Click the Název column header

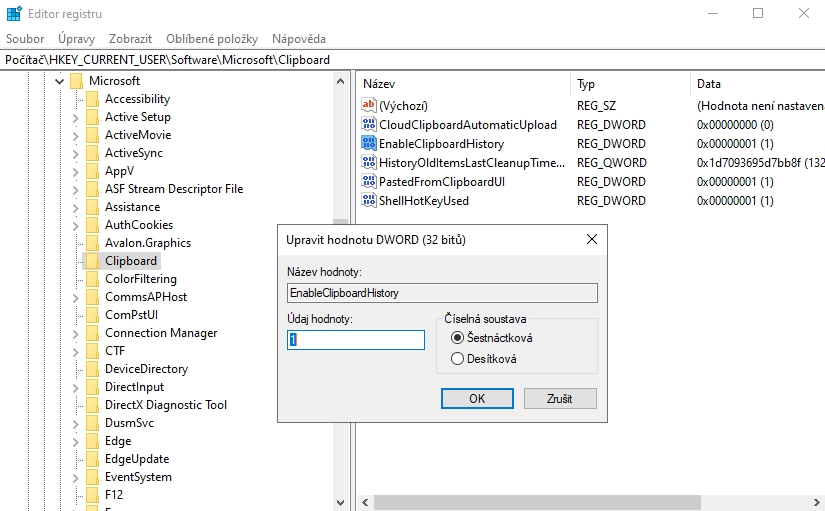pyautogui.click(x=465, y=84)
